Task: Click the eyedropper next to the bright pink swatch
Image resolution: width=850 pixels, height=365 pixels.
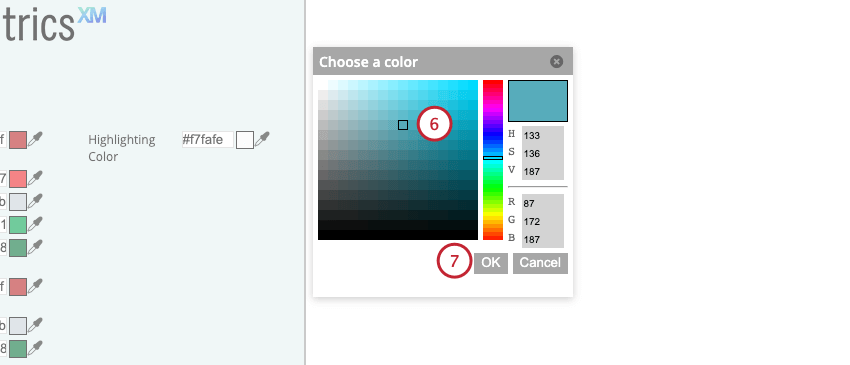Action: click(35, 177)
